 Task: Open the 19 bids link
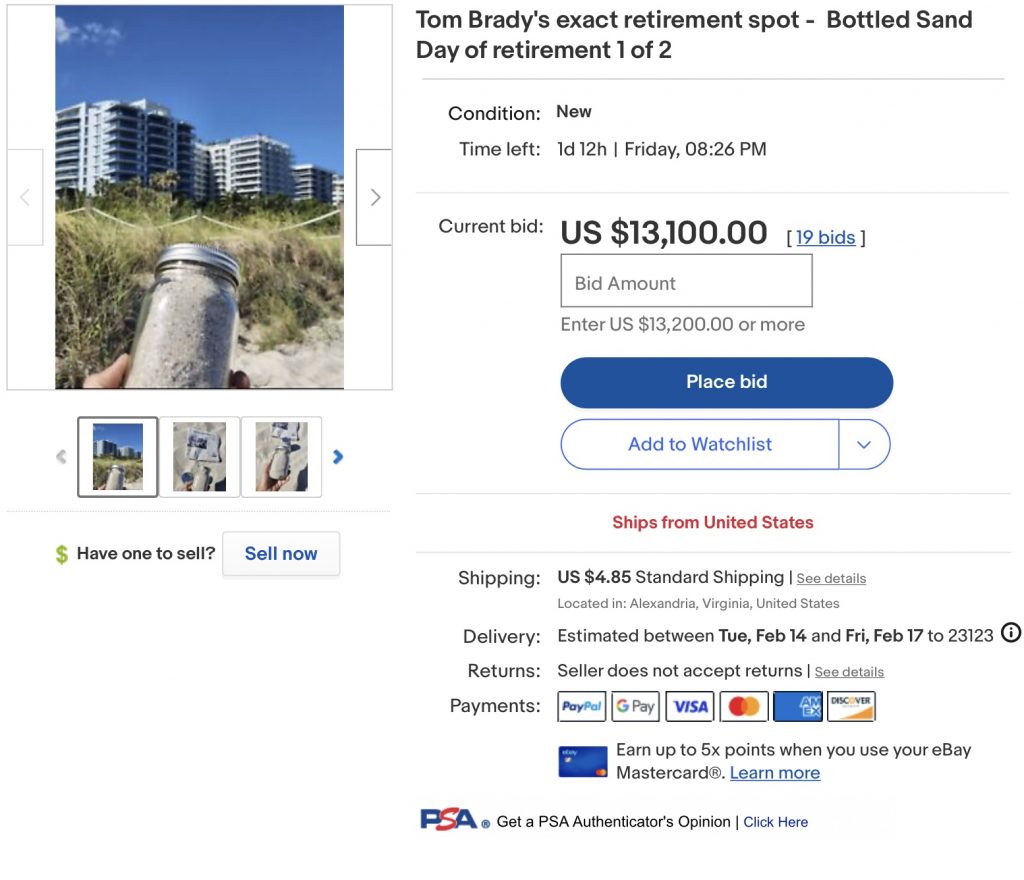pos(824,237)
